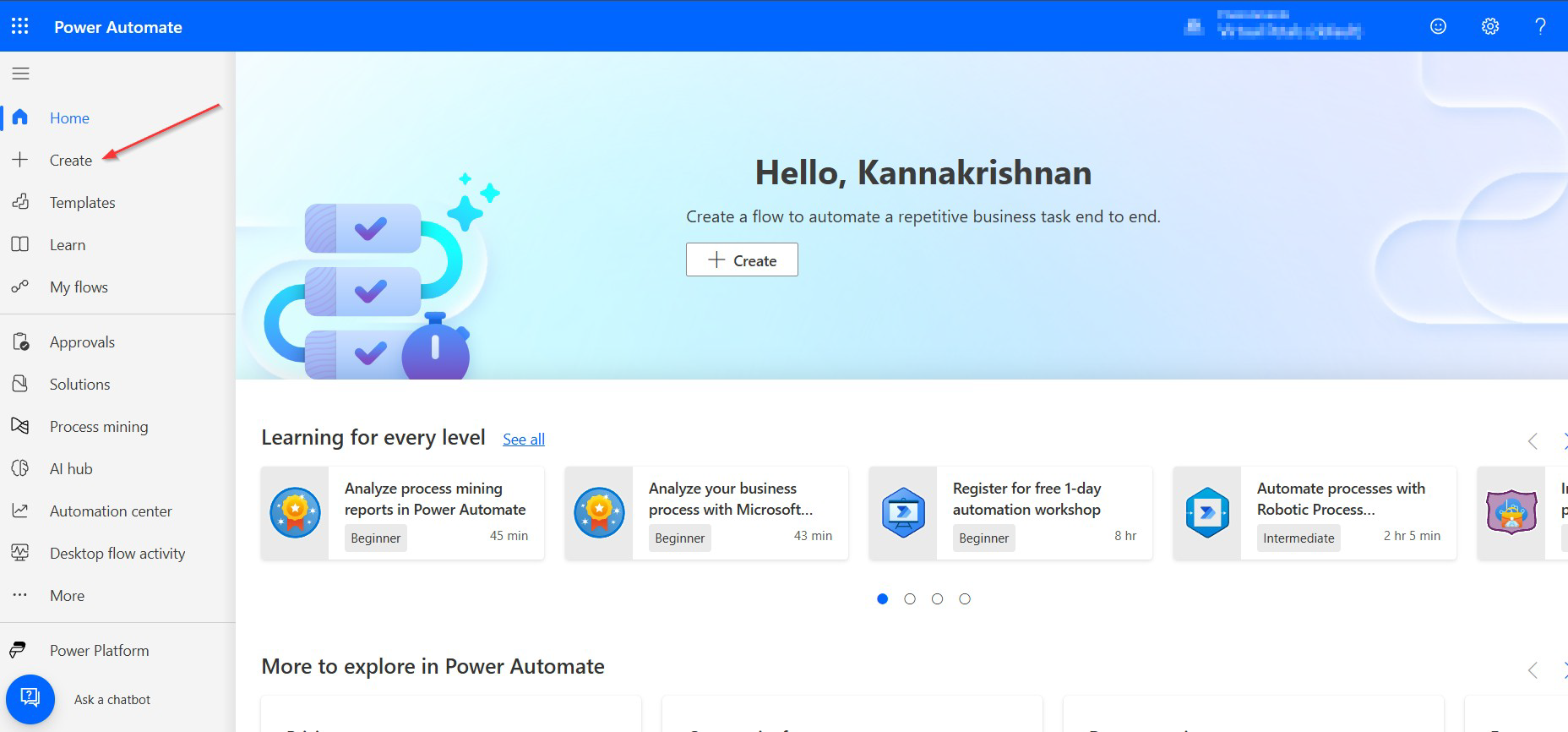Screen dimensions: 1568x732
Task: Collapse the left navigation hamburger menu
Action: pos(20,74)
